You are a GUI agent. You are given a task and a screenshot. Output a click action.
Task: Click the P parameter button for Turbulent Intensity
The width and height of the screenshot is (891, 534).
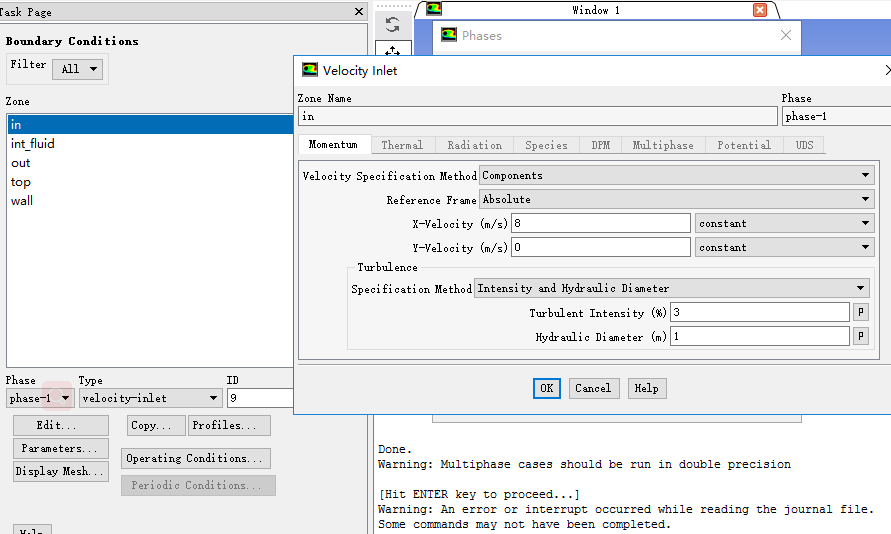tap(860, 313)
